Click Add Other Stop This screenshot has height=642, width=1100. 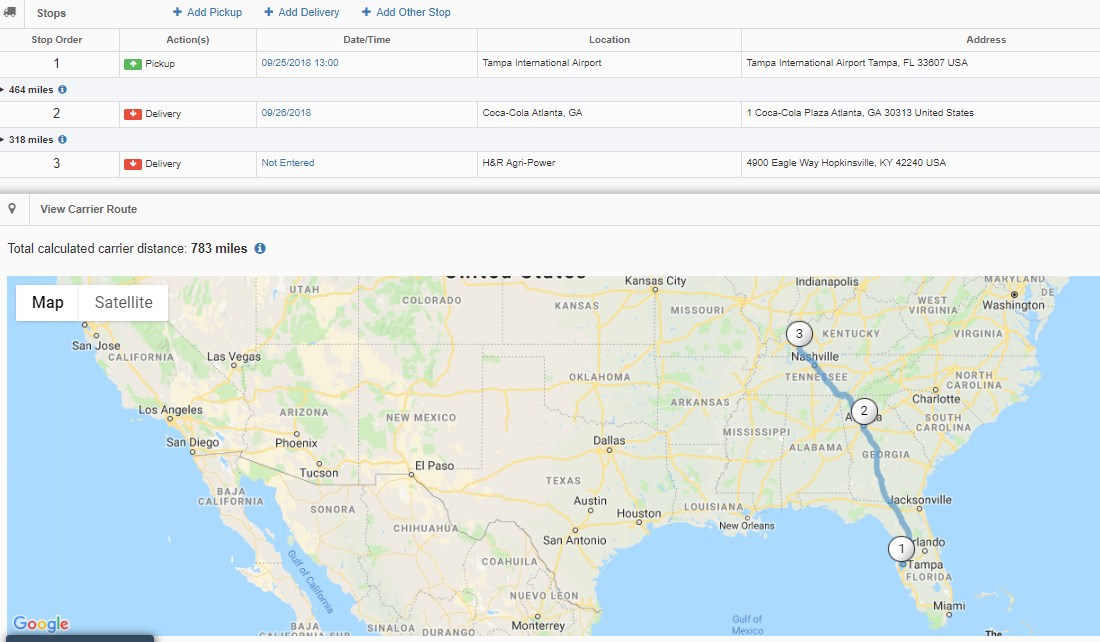[x=406, y=12]
